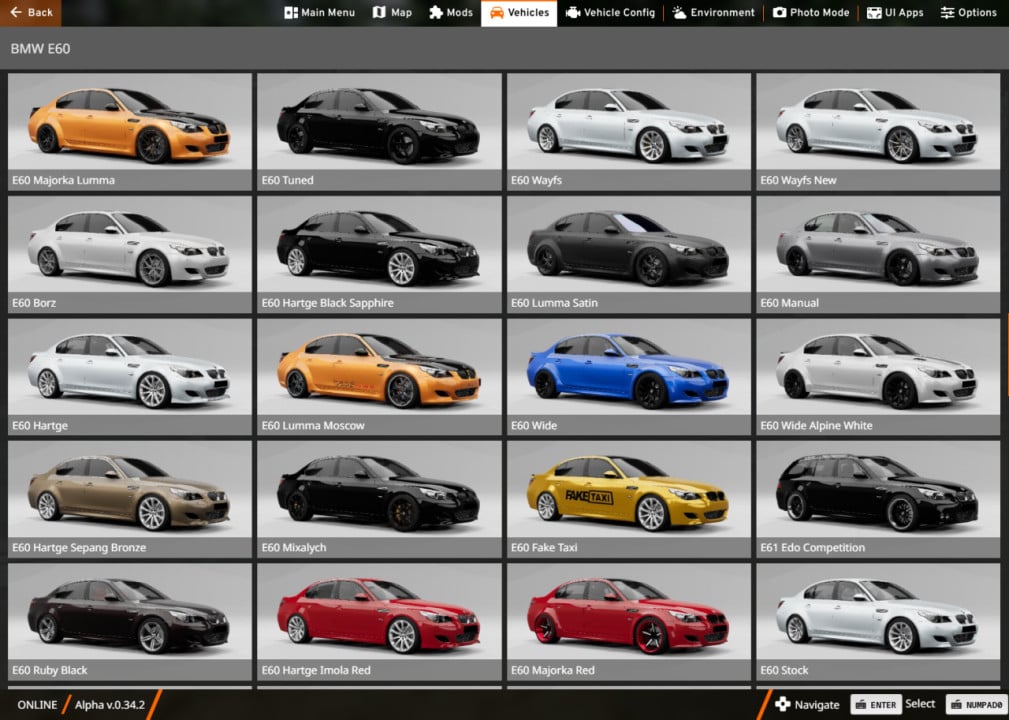Pick the E61 Edo Competition wagon
The width and height of the screenshot is (1009, 720).
point(878,499)
